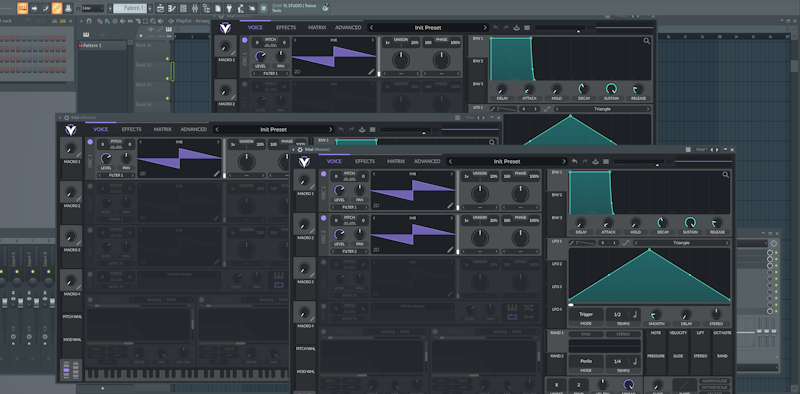
Task: Open the hamburger menu in front Vital
Action: pyautogui.click(x=606, y=161)
